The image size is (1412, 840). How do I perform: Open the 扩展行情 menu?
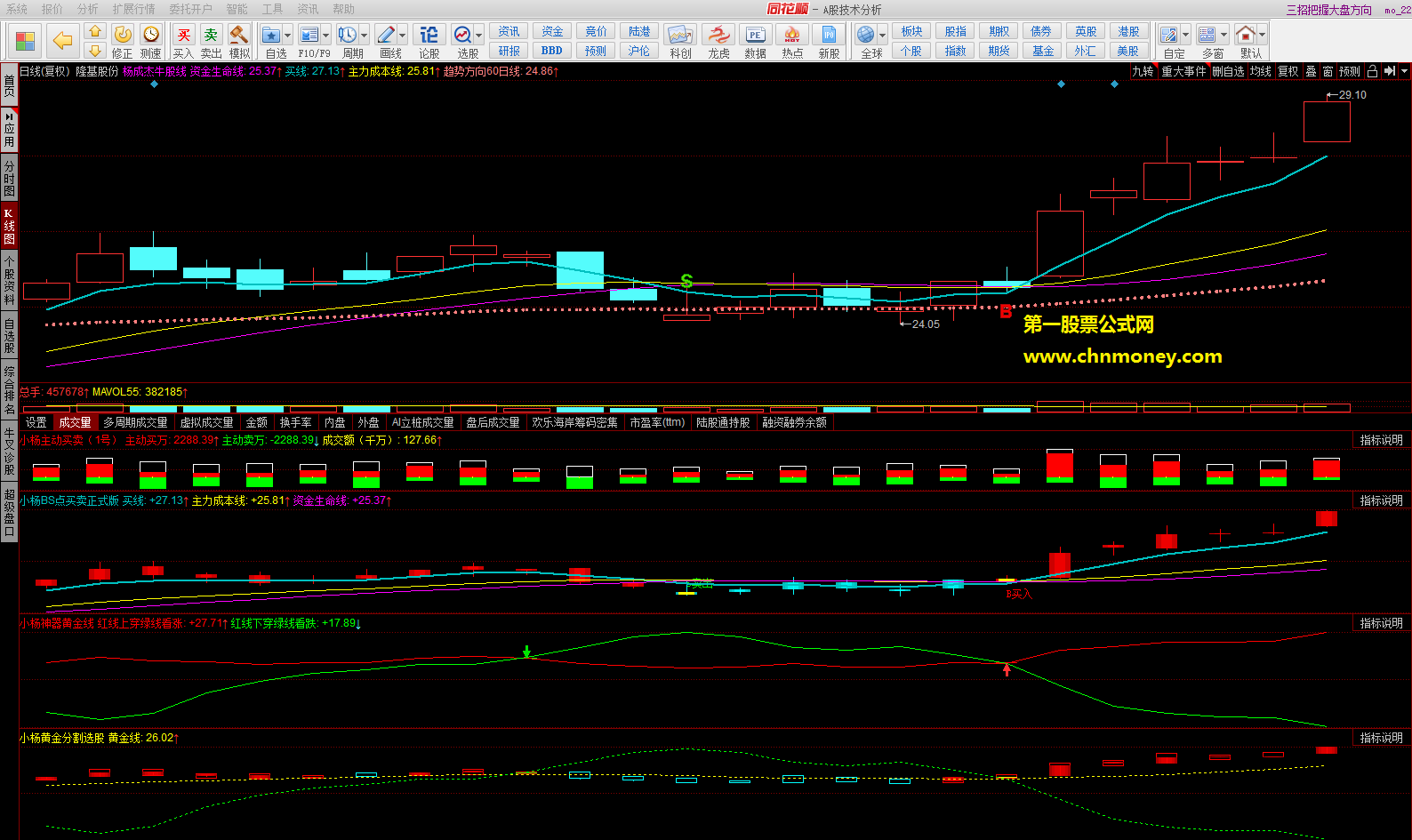(x=133, y=9)
